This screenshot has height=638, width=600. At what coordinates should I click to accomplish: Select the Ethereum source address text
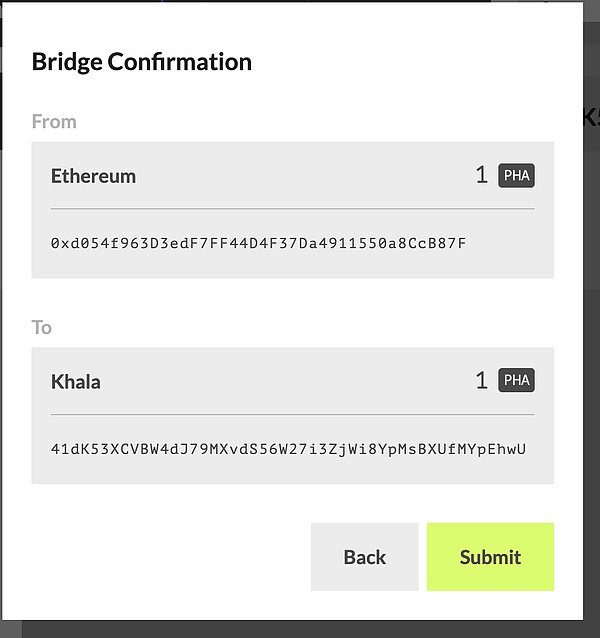(x=258, y=243)
